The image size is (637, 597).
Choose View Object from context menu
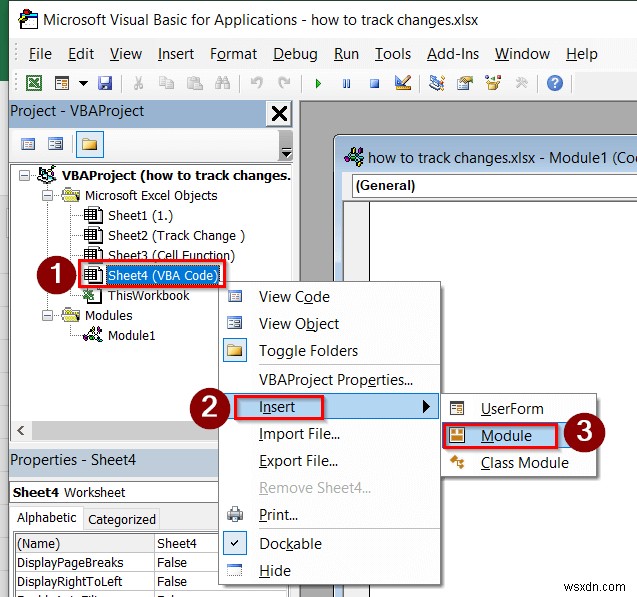[329, 324]
